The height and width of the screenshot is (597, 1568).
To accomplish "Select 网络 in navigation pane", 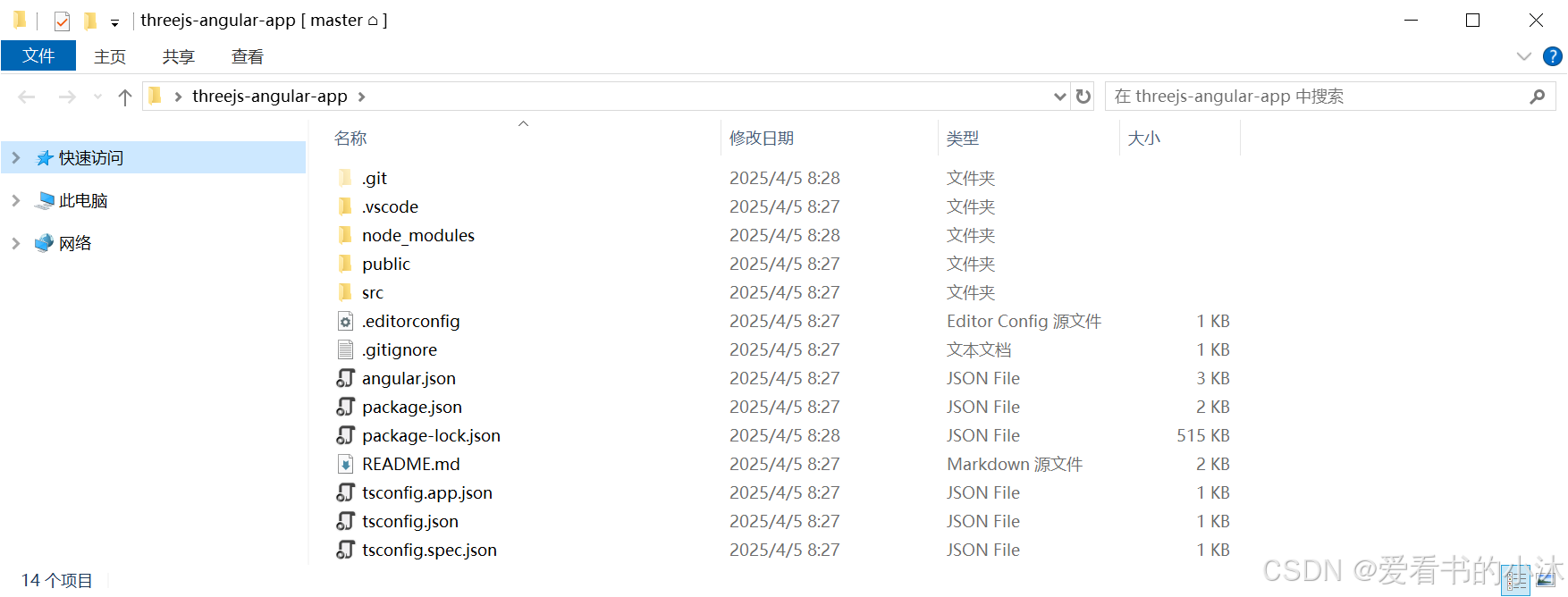I will pos(75,243).
